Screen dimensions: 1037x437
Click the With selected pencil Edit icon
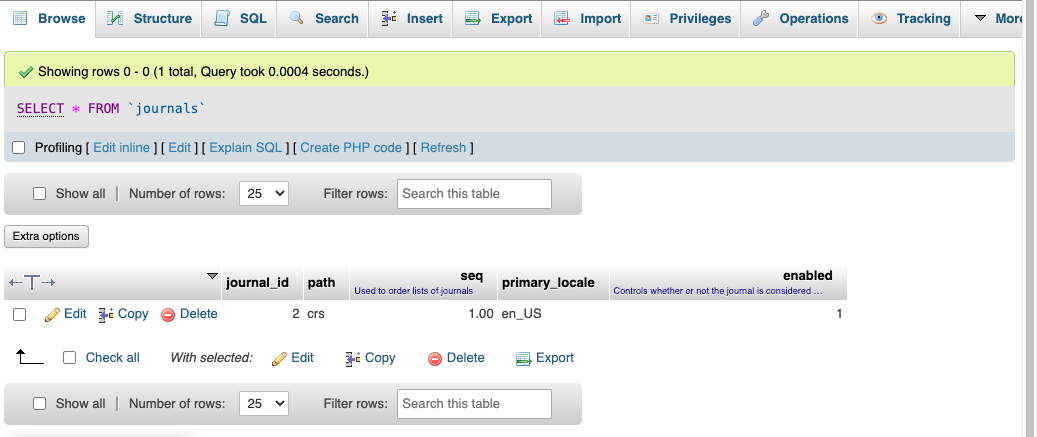click(280, 358)
